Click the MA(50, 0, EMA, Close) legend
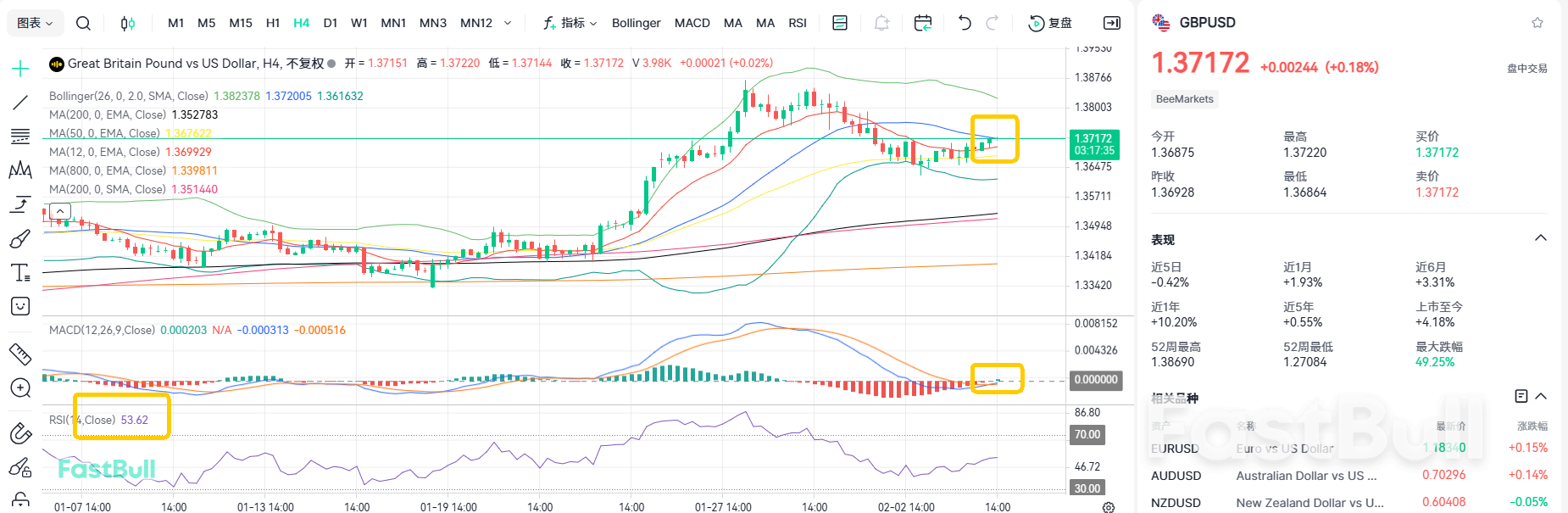1568x513 pixels. coord(104,133)
